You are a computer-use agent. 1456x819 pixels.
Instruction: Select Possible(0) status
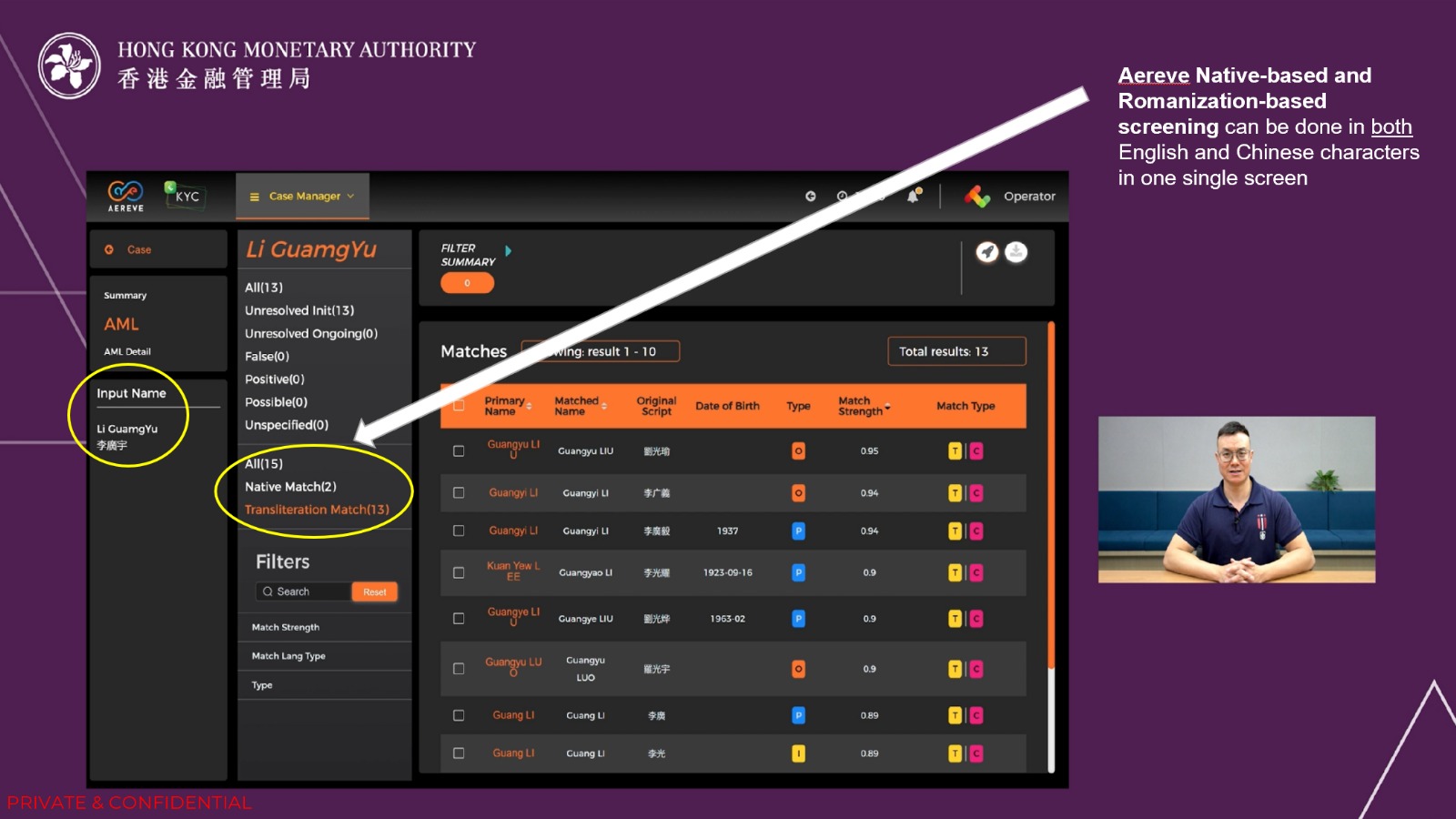[276, 402]
